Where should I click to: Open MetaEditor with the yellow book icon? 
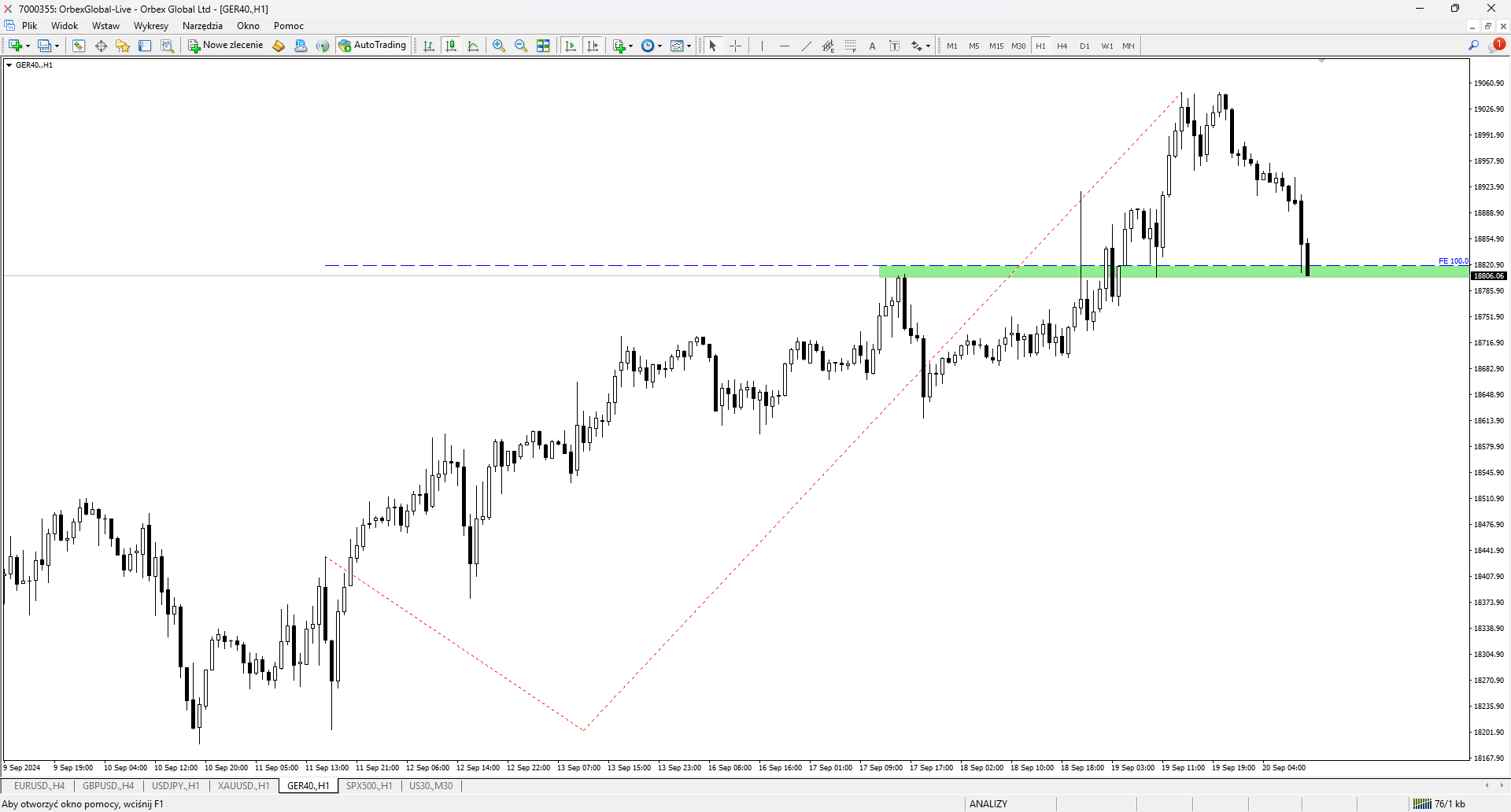tap(279, 46)
